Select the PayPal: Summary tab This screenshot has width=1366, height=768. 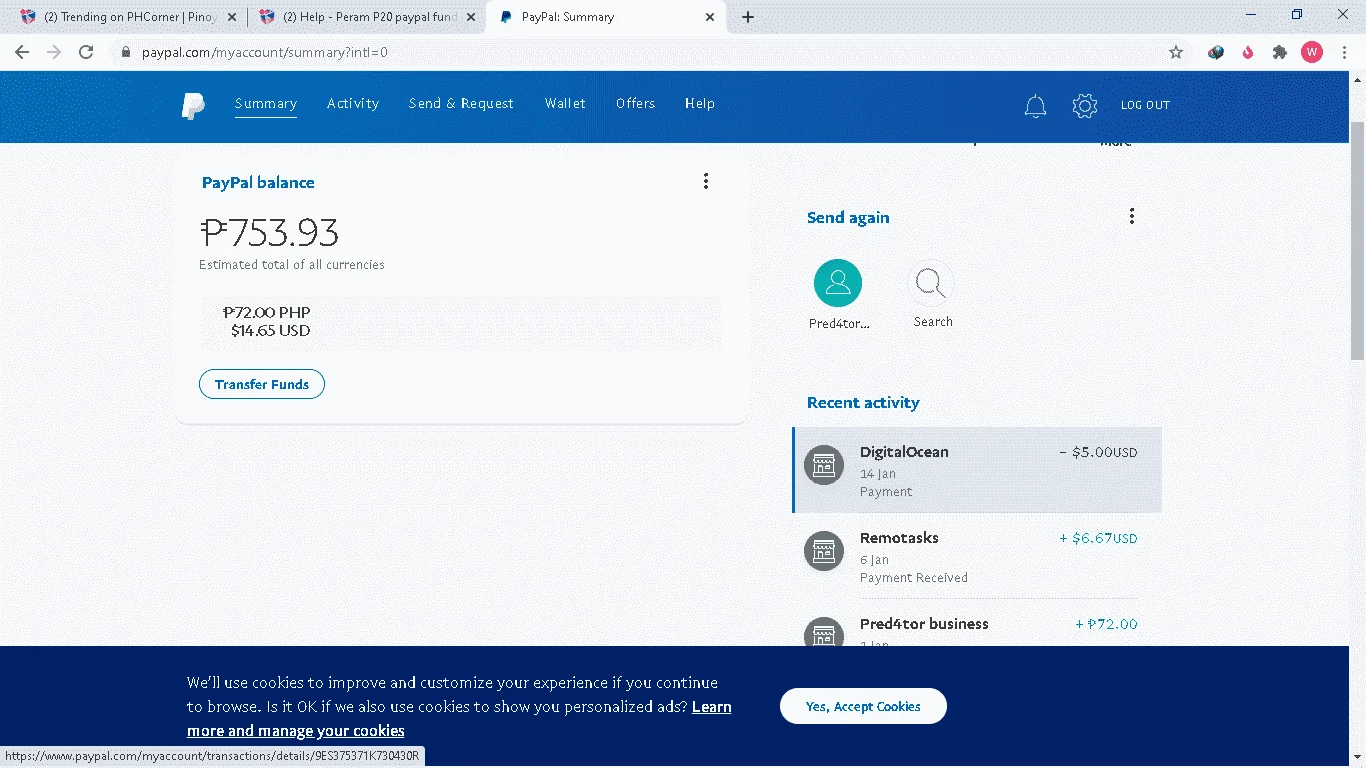tap(605, 17)
